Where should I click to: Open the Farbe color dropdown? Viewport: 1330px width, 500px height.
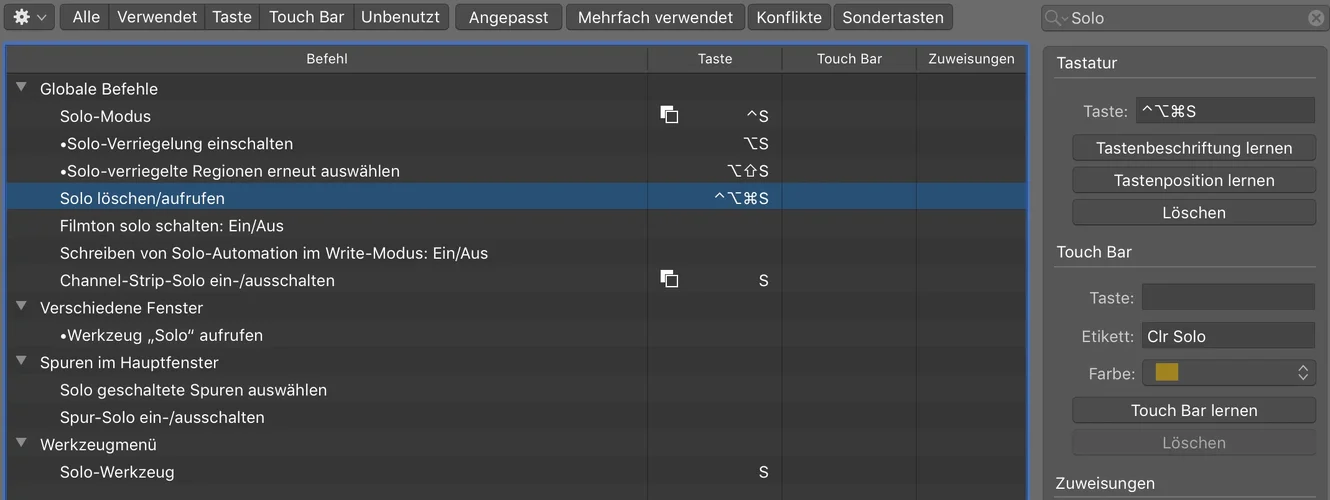[x=1228, y=373]
